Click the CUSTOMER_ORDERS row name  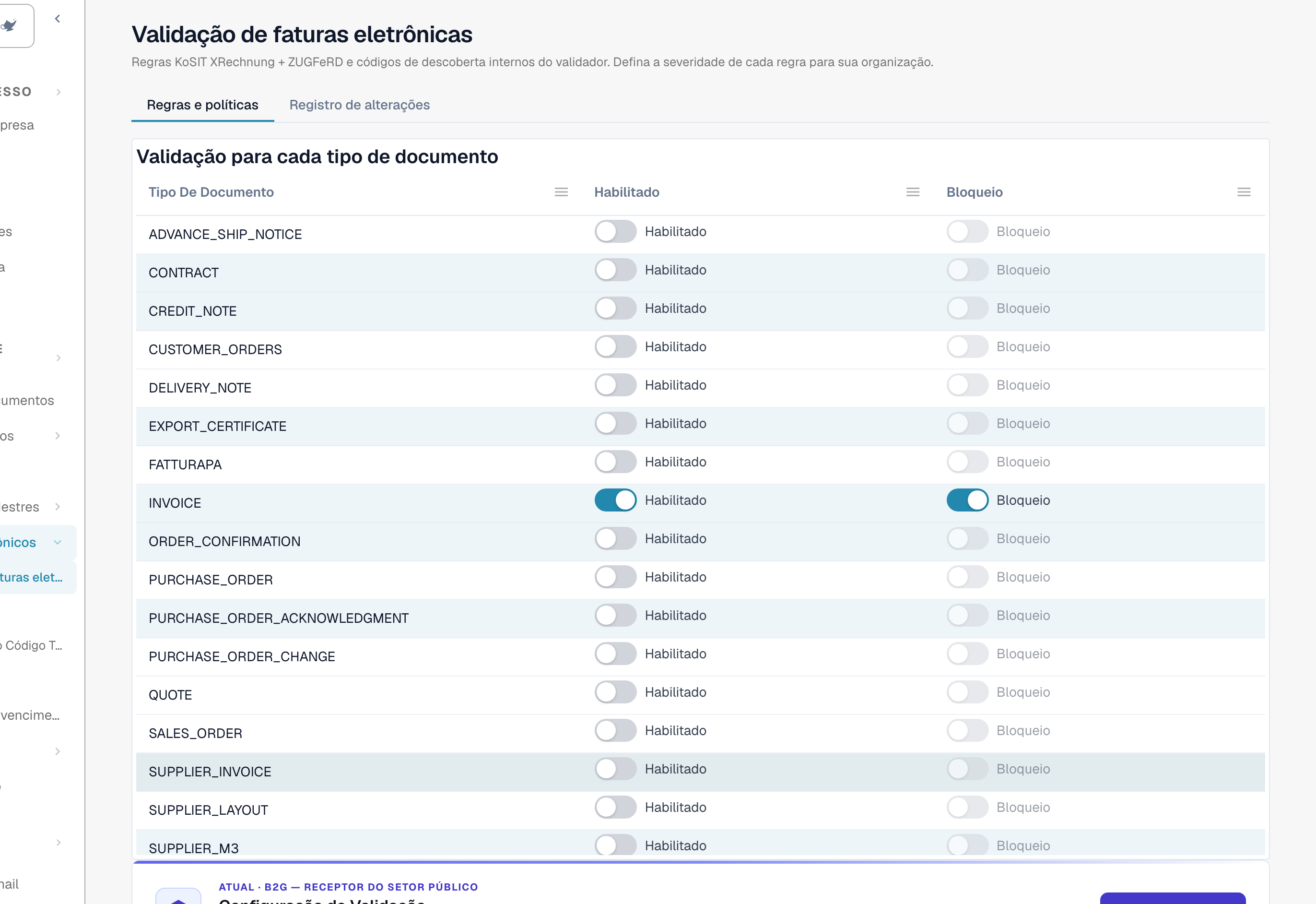(x=215, y=349)
